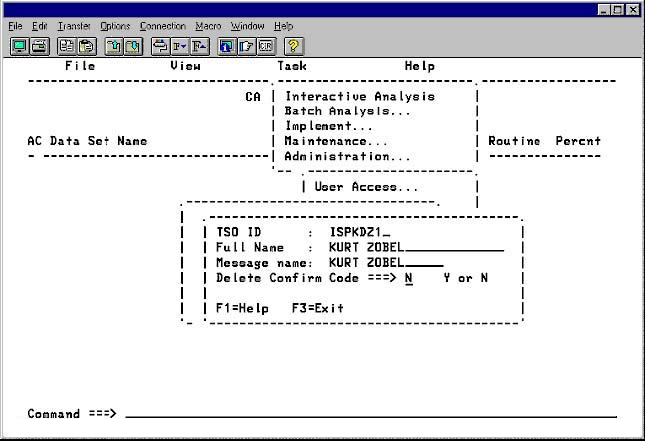
Task: Choose Batch Analysis... from the Task pull-down
Action: point(348,111)
